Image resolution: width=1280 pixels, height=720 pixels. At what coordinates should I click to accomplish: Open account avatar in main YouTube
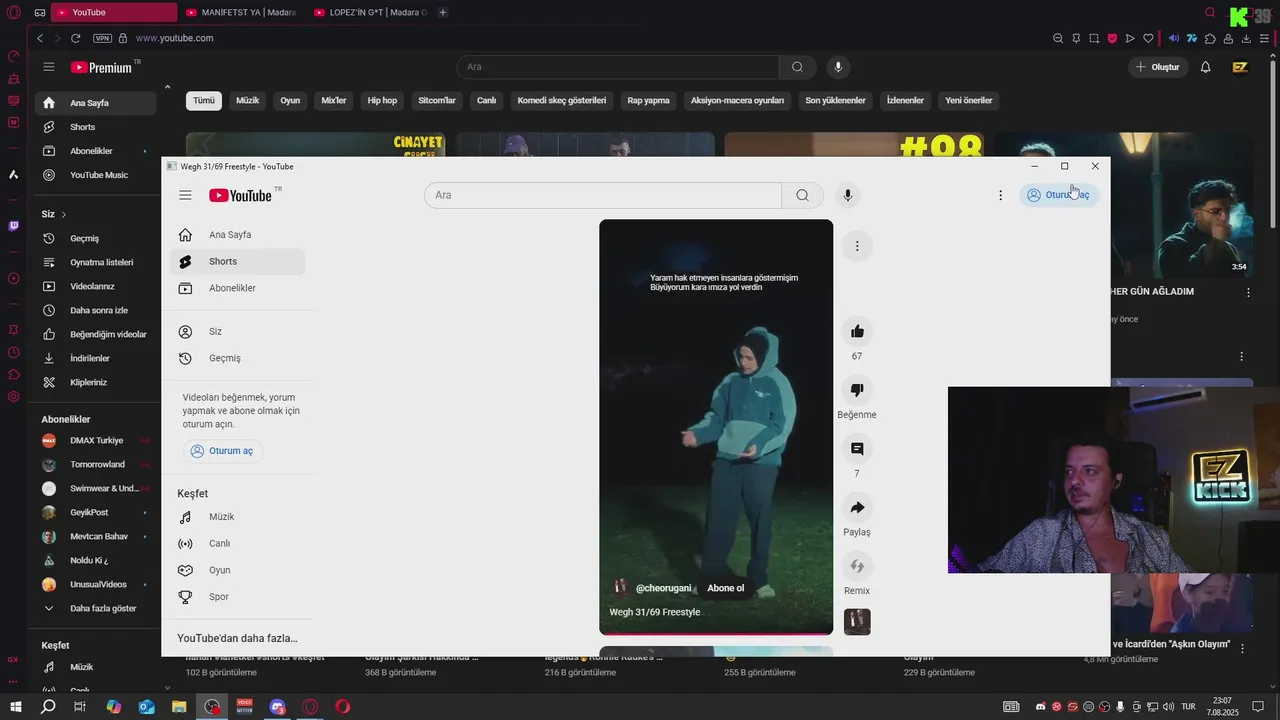pos(1240,67)
